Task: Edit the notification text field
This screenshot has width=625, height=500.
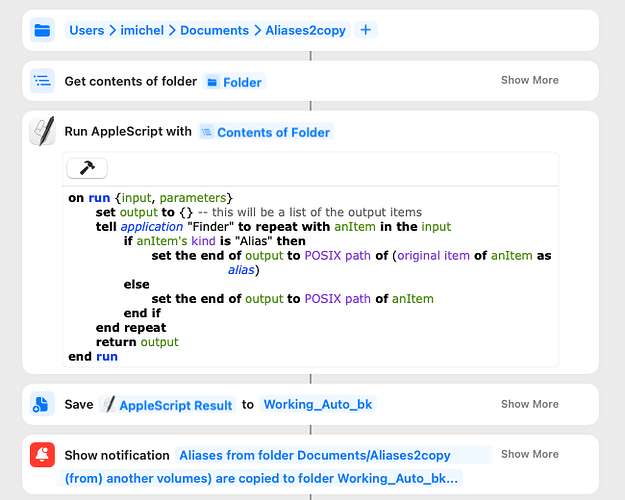Action: pos(279,467)
